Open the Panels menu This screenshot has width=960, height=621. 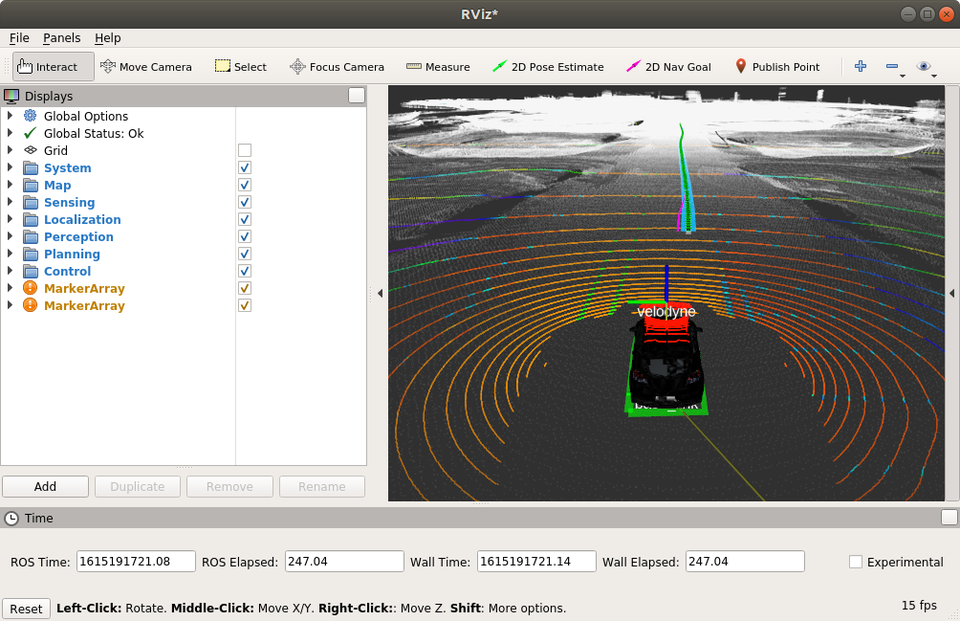pyautogui.click(x=62, y=38)
